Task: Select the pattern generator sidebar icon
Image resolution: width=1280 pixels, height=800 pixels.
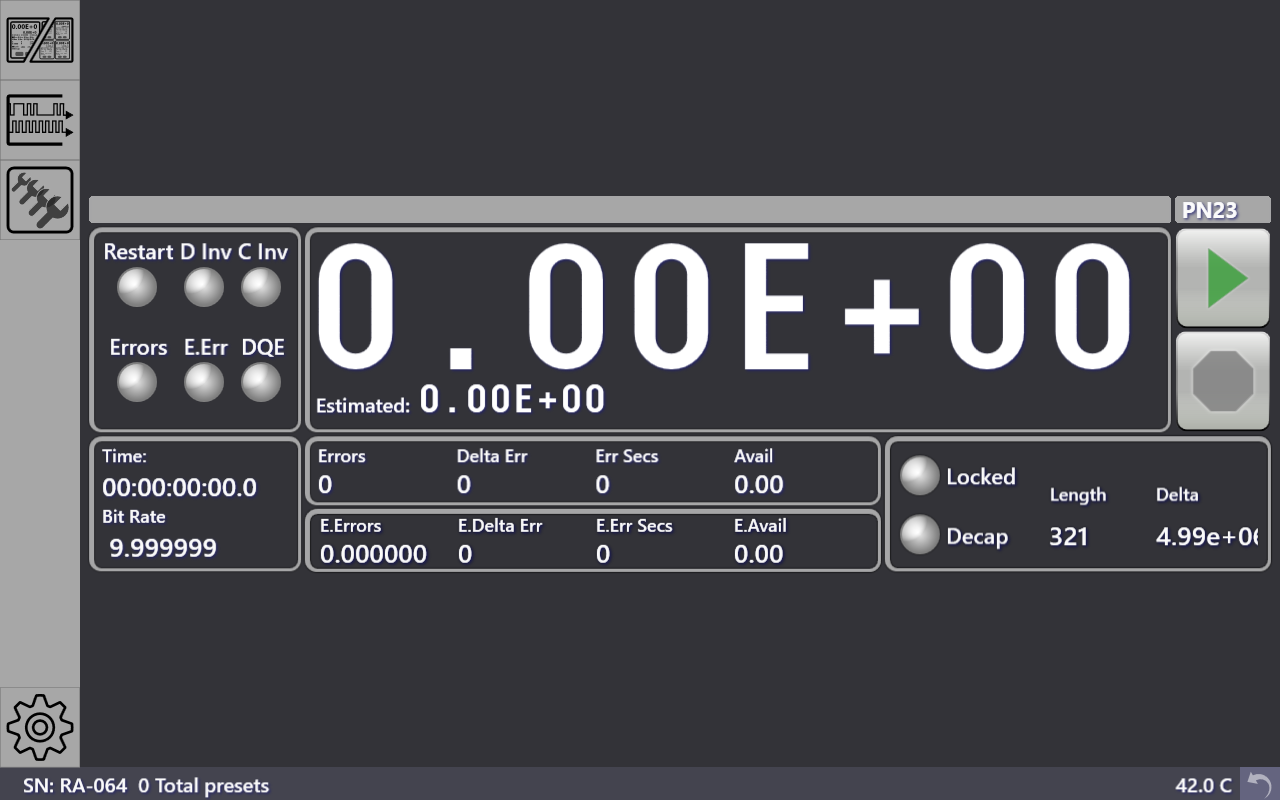Action: (x=40, y=120)
